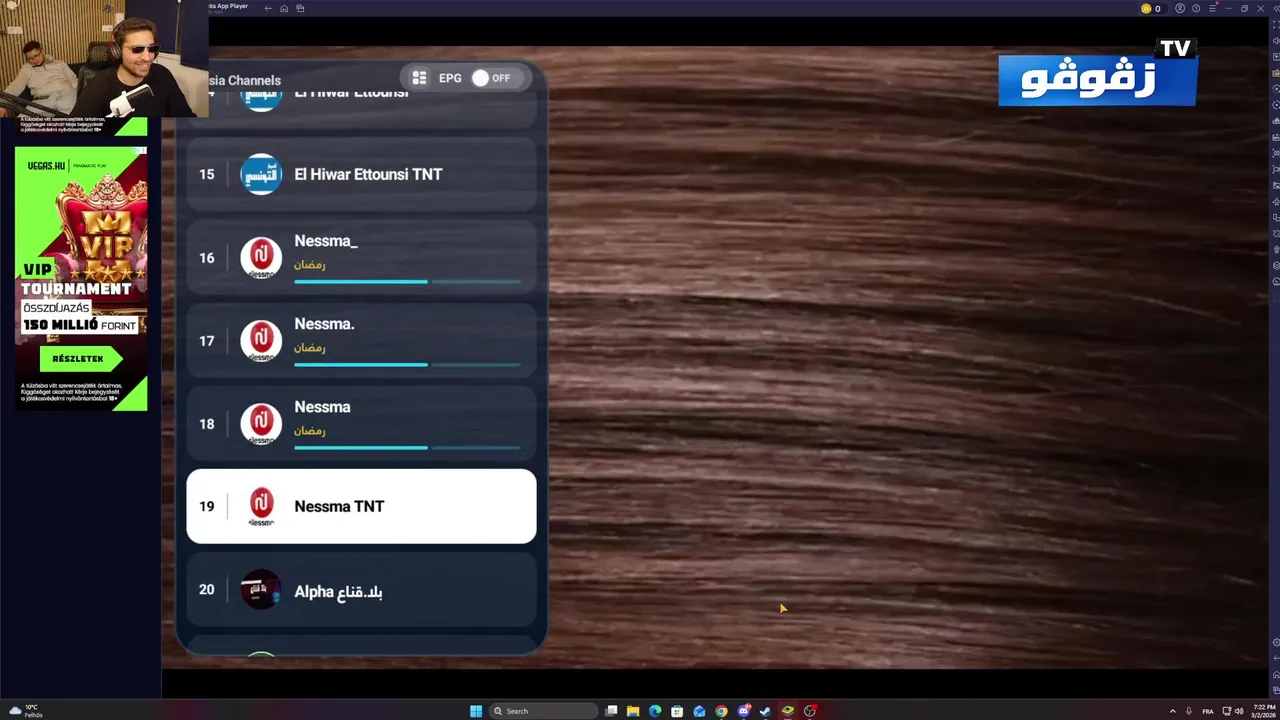Open the weather widget on the taskbar
The width and height of the screenshot is (1280, 720).
pos(25,711)
